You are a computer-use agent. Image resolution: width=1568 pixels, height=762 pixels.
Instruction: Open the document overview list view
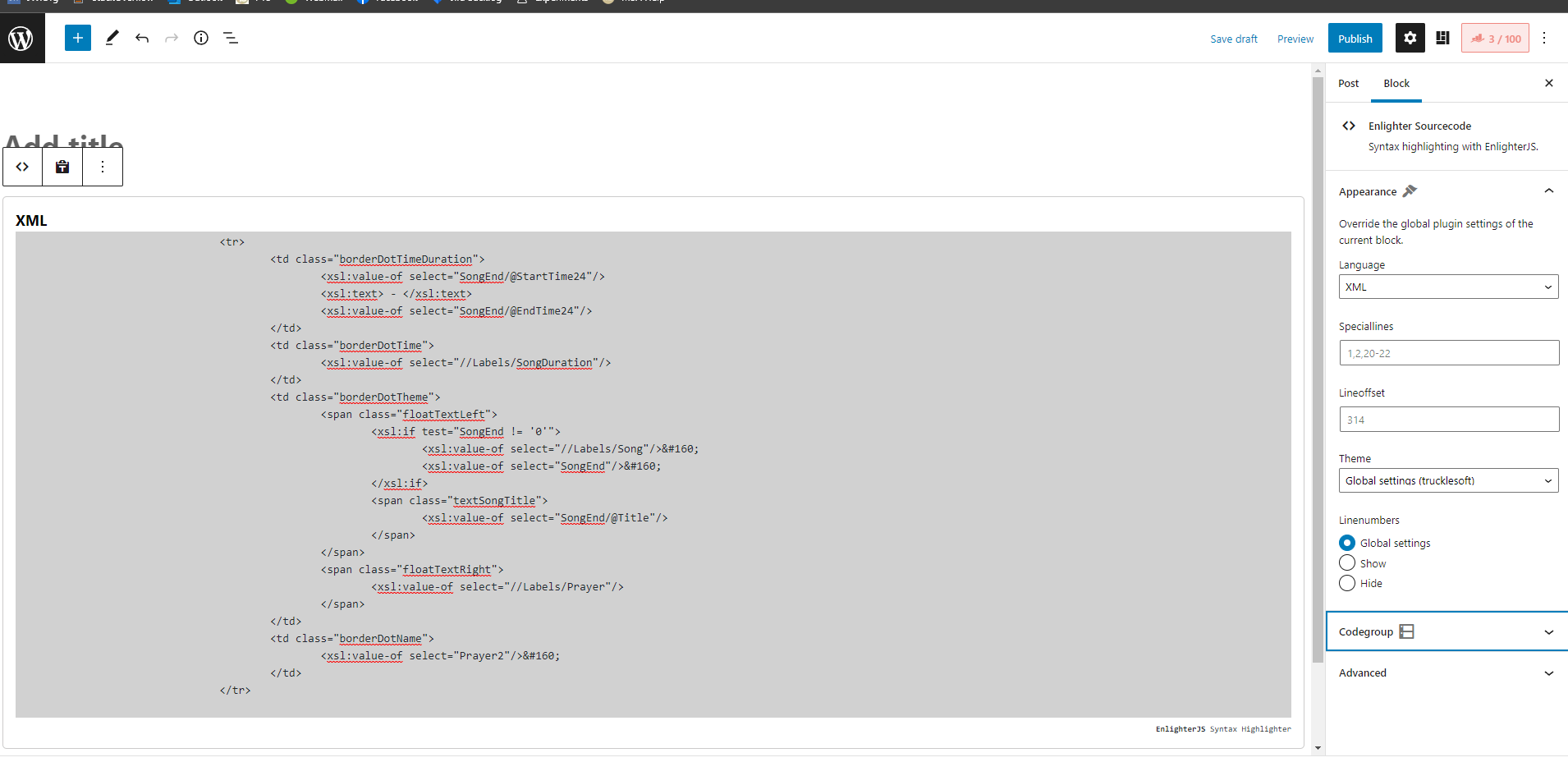coord(230,38)
